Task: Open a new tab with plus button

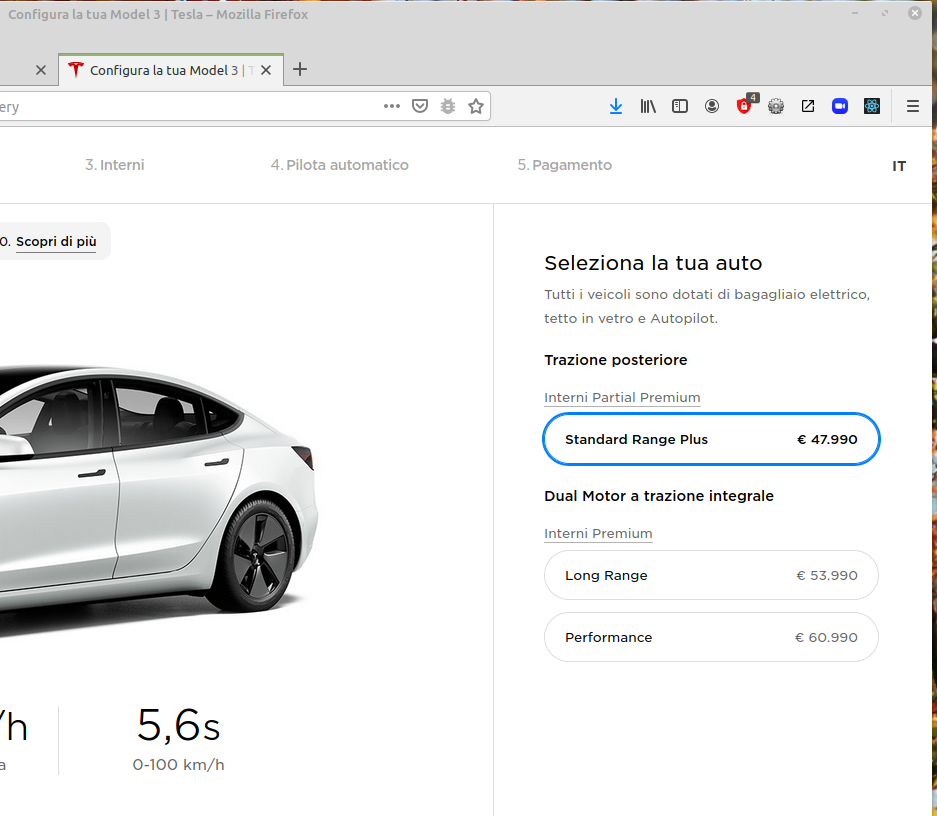Action: pos(300,69)
